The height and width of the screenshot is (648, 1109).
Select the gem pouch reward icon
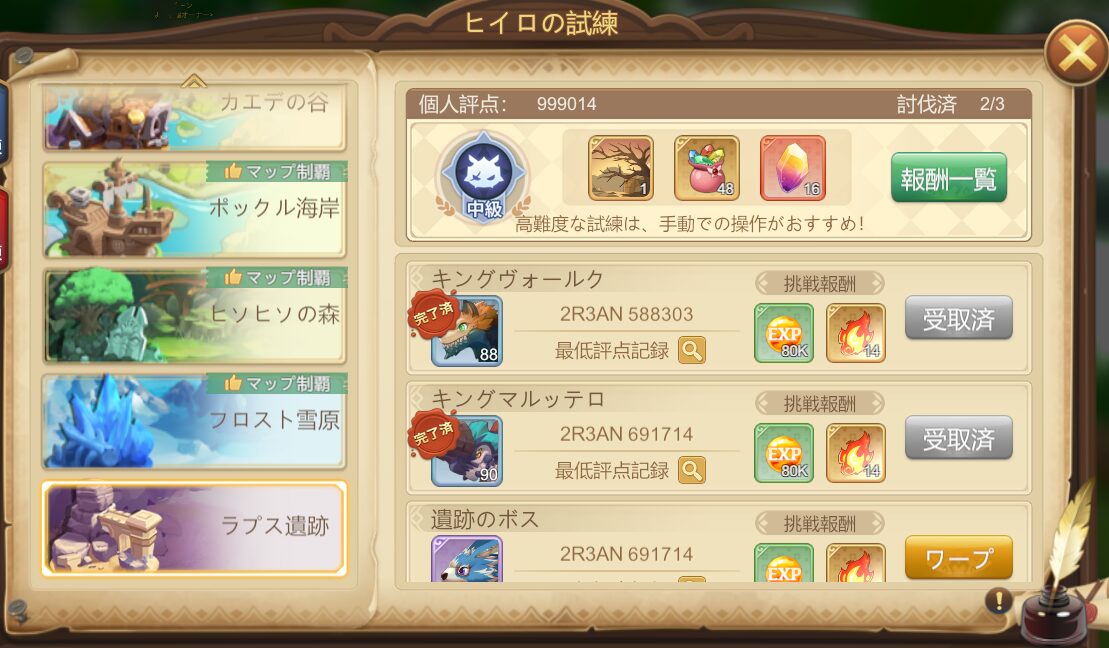[707, 168]
